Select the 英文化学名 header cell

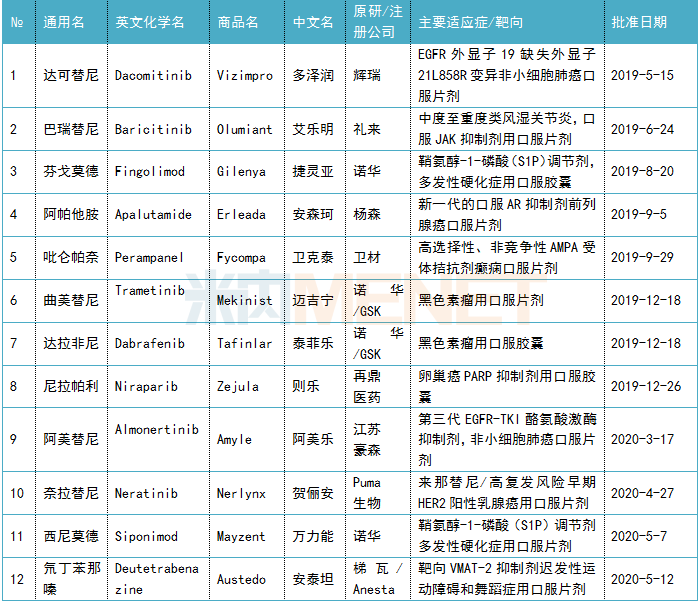coord(152,22)
